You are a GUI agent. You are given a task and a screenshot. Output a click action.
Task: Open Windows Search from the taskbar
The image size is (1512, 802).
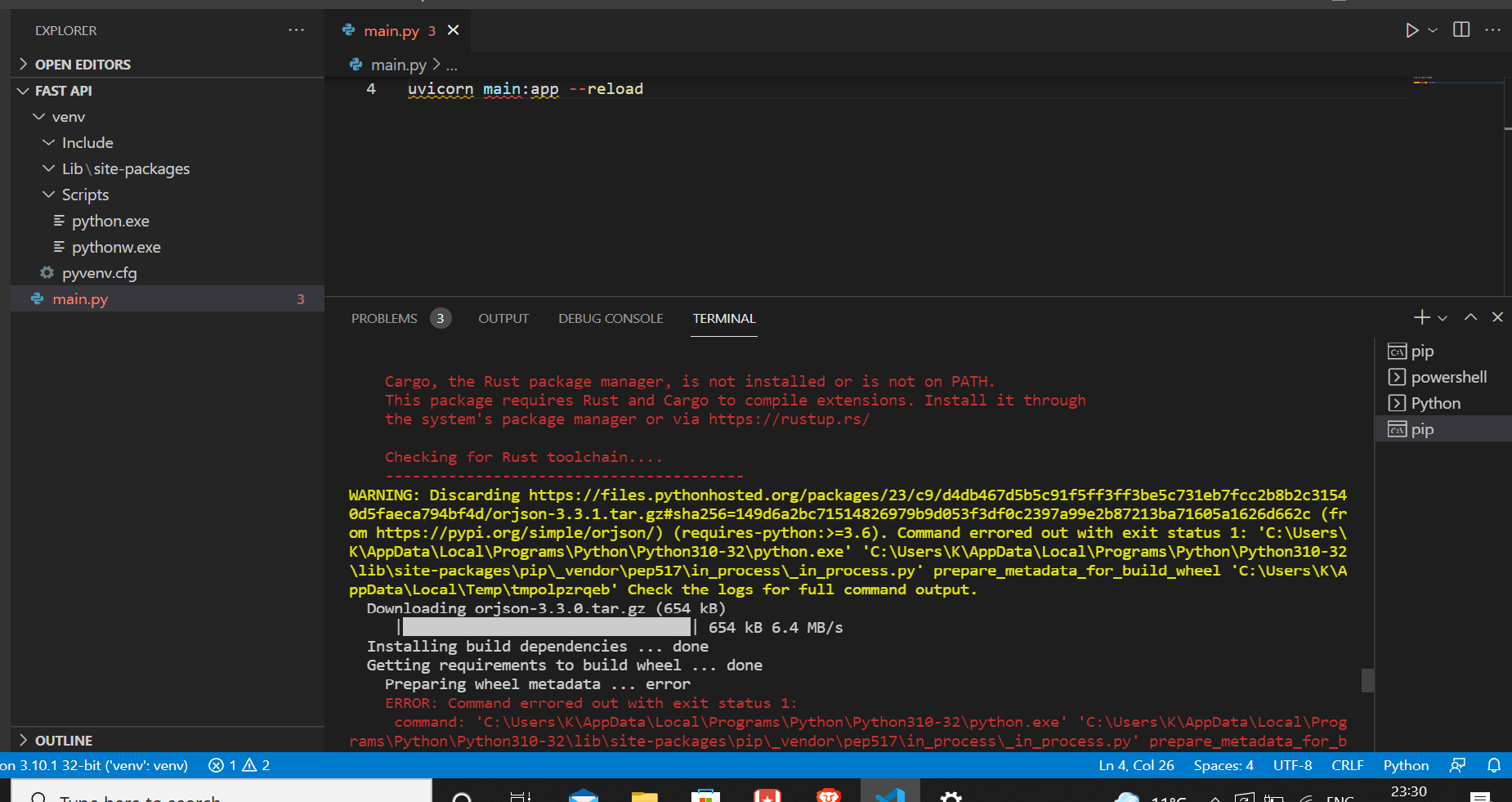(x=461, y=795)
